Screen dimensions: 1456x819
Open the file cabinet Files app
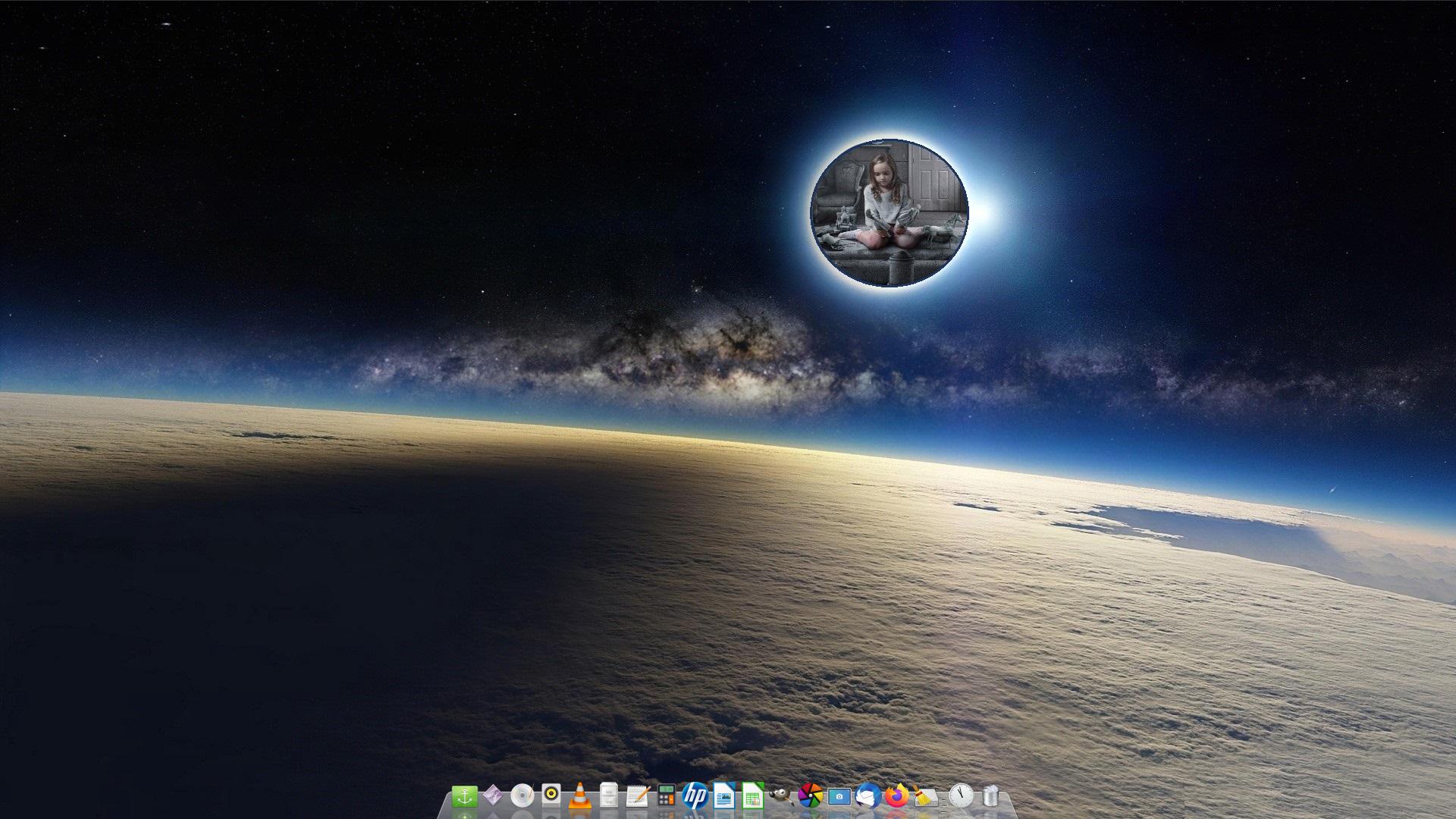point(608,796)
